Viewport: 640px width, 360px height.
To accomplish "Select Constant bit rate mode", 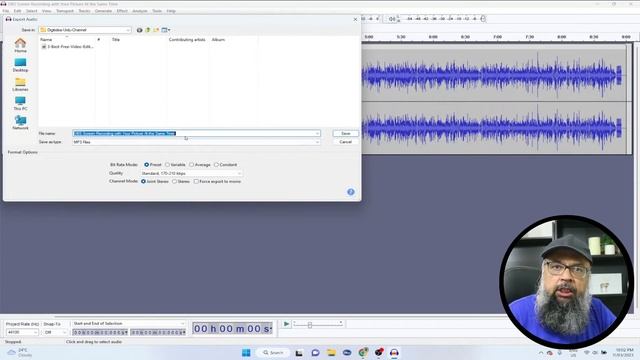I will [x=216, y=164].
